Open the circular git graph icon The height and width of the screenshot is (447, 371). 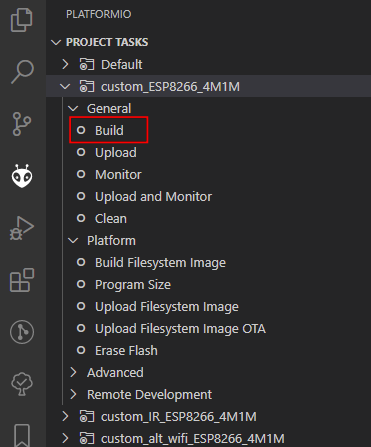22,332
